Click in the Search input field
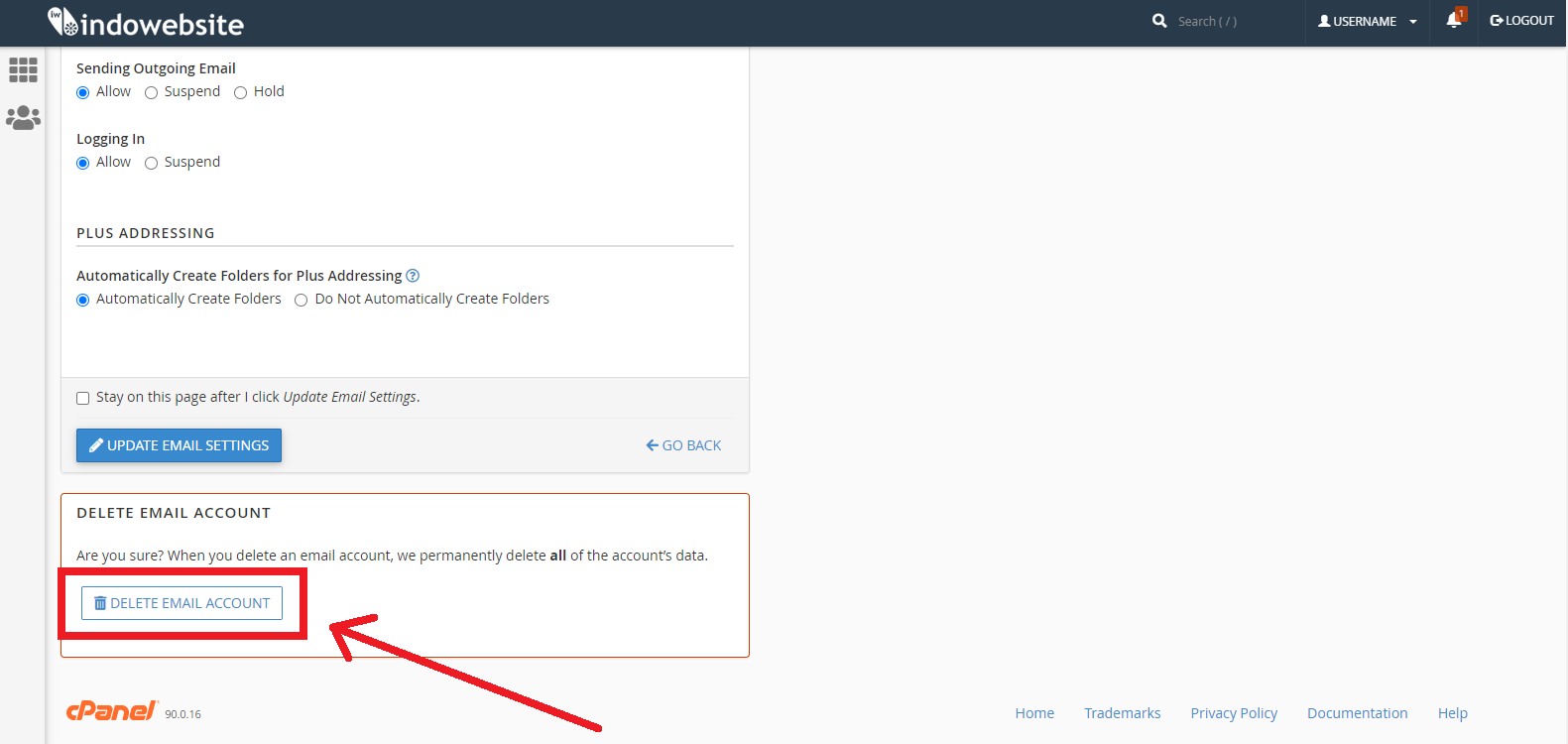Image resolution: width=1568 pixels, height=744 pixels. click(1230, 21)
